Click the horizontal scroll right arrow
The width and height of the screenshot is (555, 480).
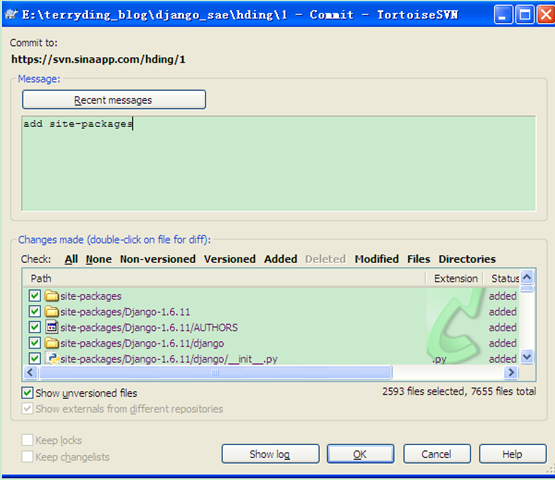pos(511,372)
